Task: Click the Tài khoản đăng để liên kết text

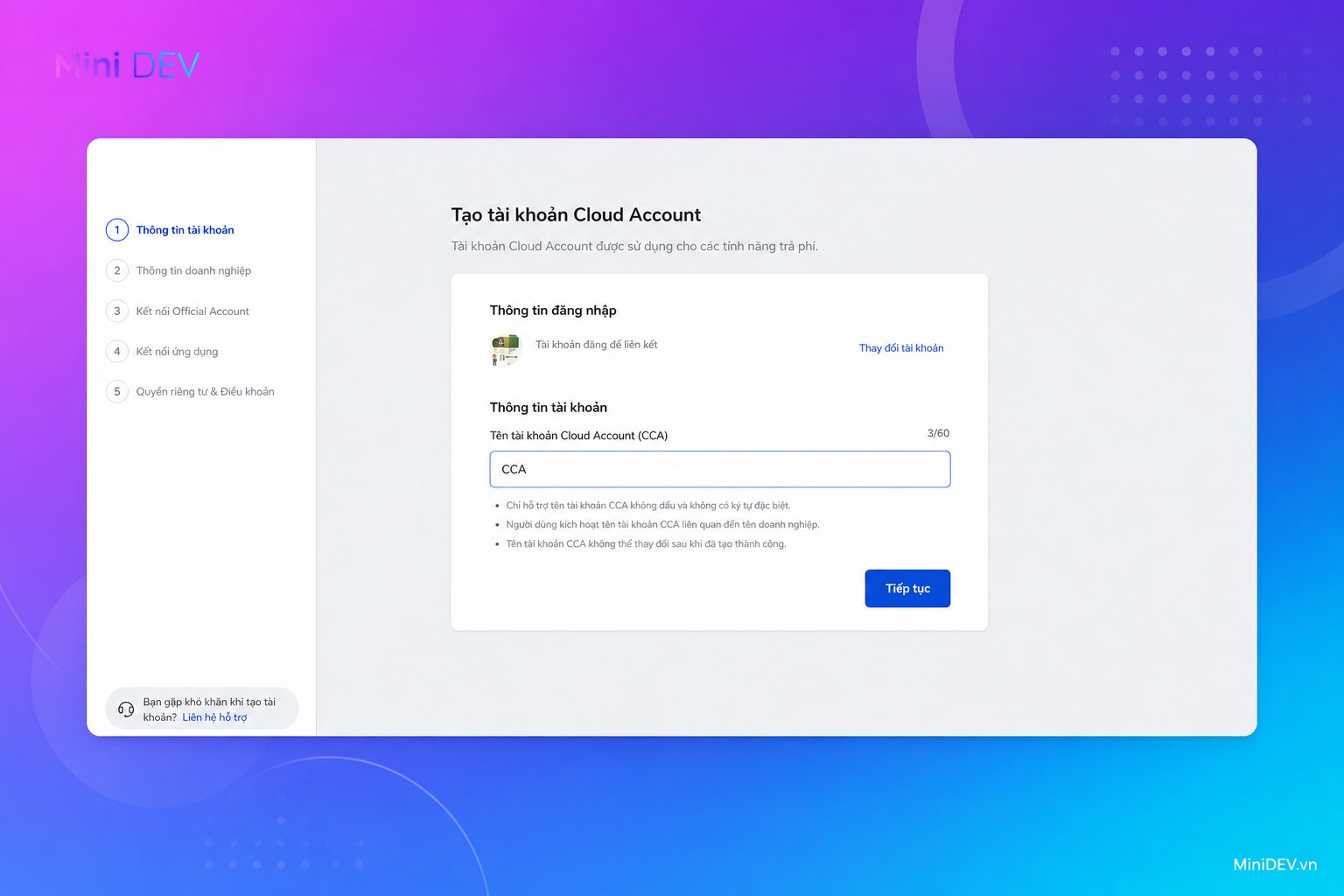Action: pos(596,345)
